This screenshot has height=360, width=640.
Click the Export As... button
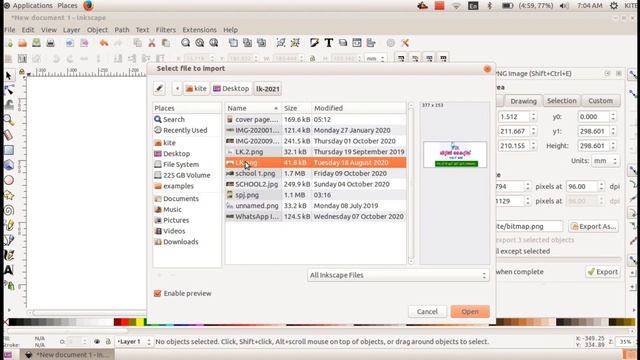[x=593, y=227]
